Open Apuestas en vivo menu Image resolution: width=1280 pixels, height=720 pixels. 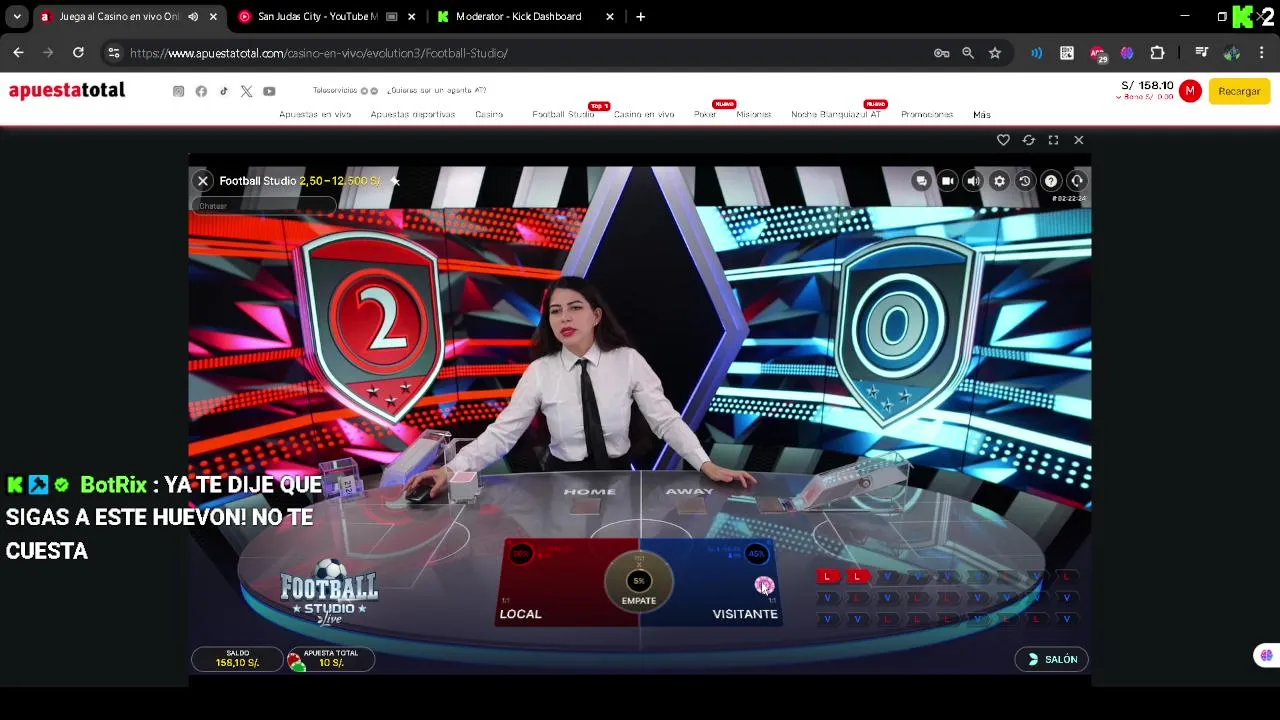[x=315, y=114]
